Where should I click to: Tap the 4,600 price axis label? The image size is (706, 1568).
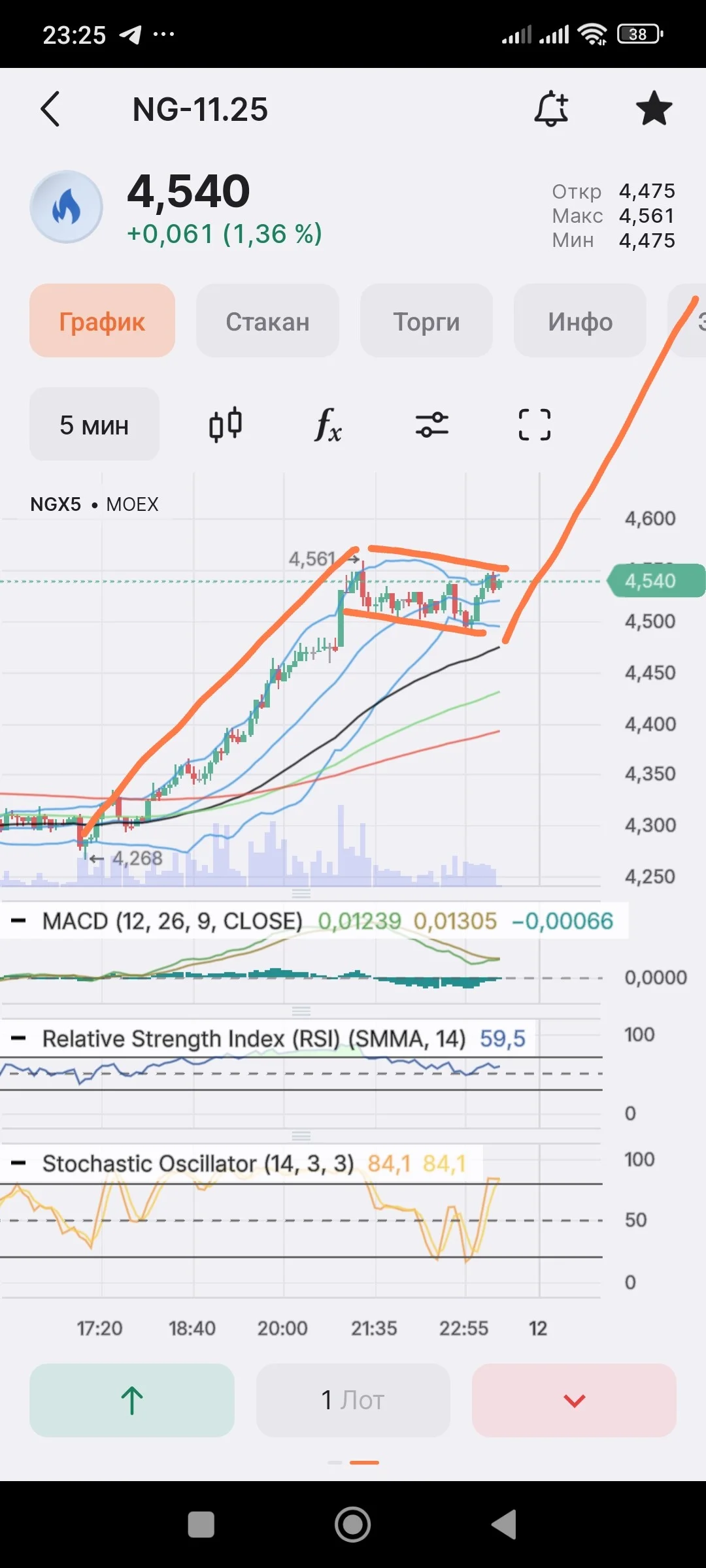(x=650, y=519)
